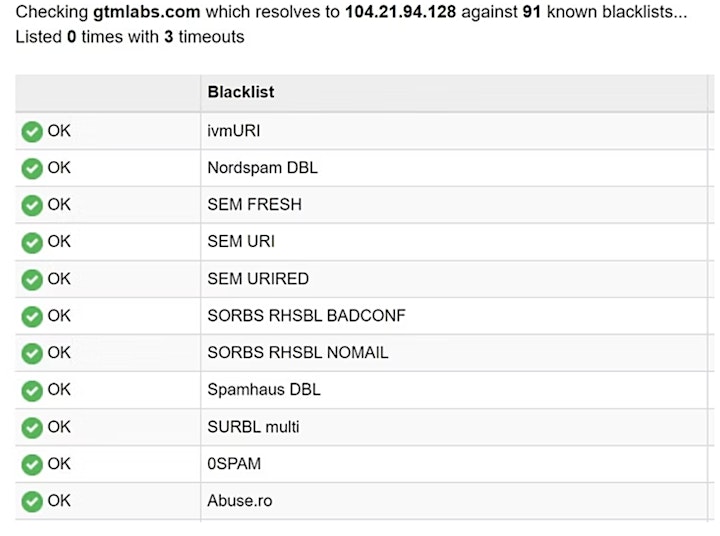Click the OK icon beside 0SPAM
This screenshot has width=720, height=536.
[x=32, y=465]
